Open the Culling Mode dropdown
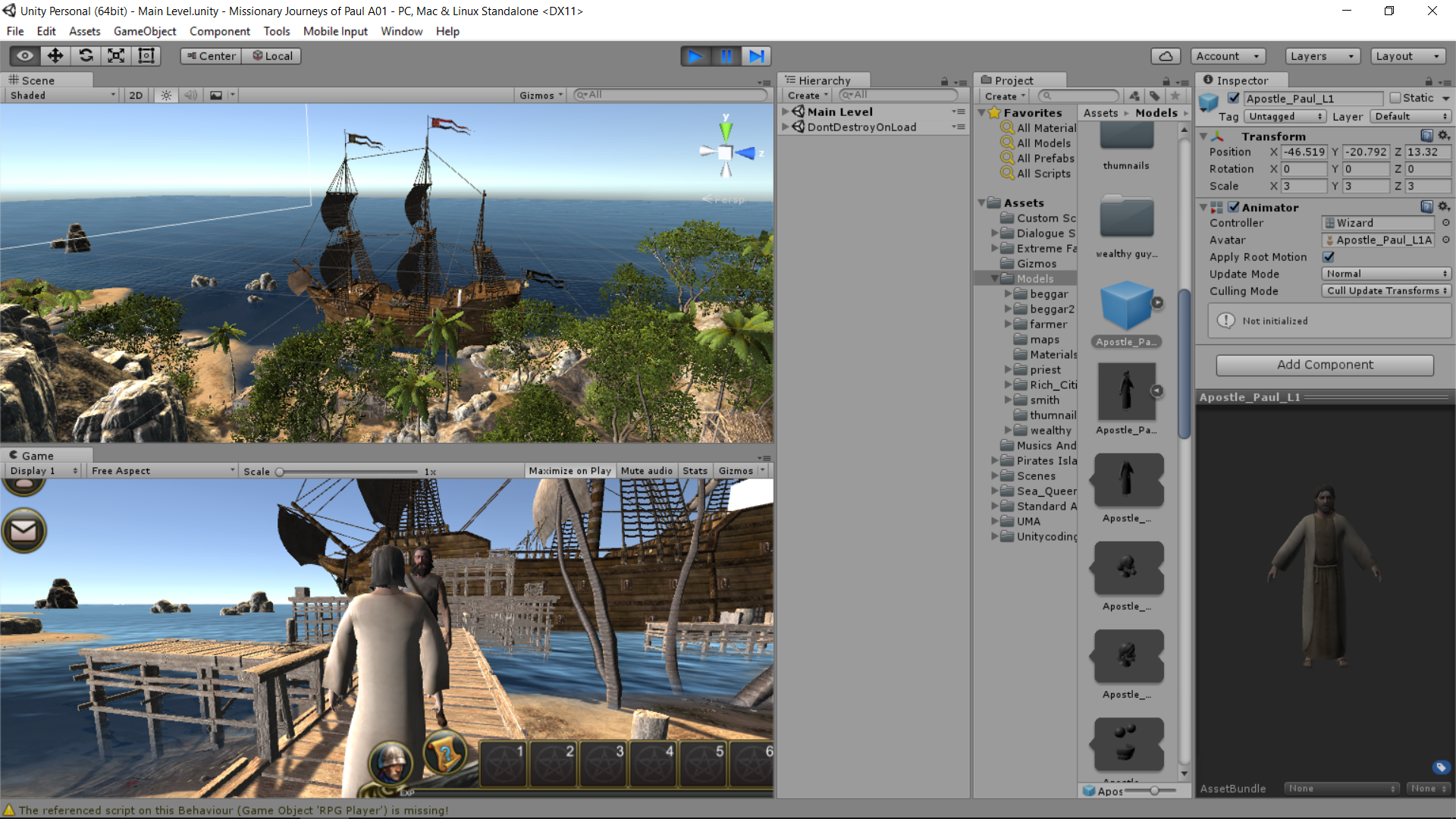This screenshot has width=1456, height=819. pyautogui.click(x=1386, y=291)
